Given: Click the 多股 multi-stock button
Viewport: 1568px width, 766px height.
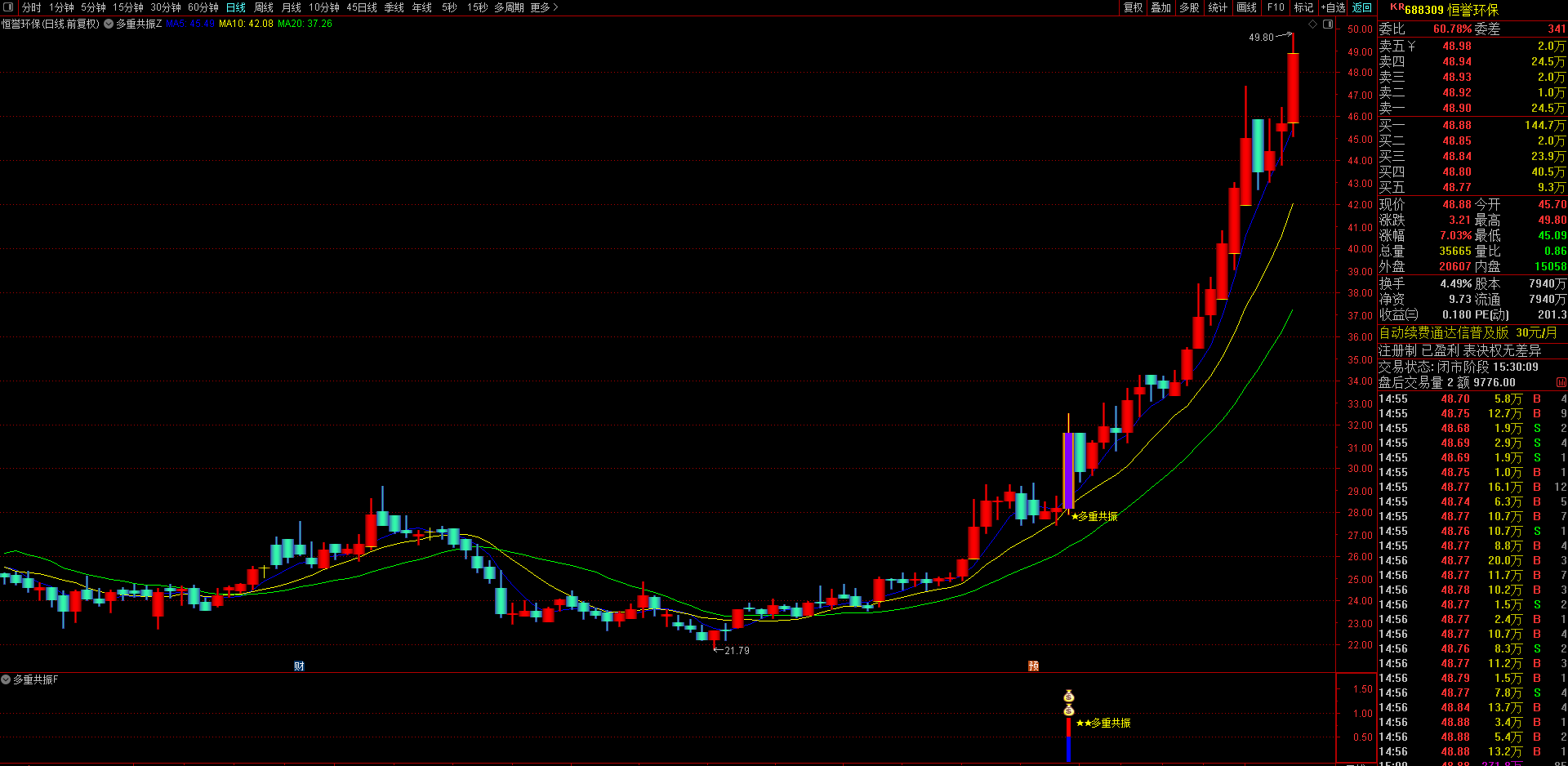Looking at the screenshot, I should (x=1189, y=7).
